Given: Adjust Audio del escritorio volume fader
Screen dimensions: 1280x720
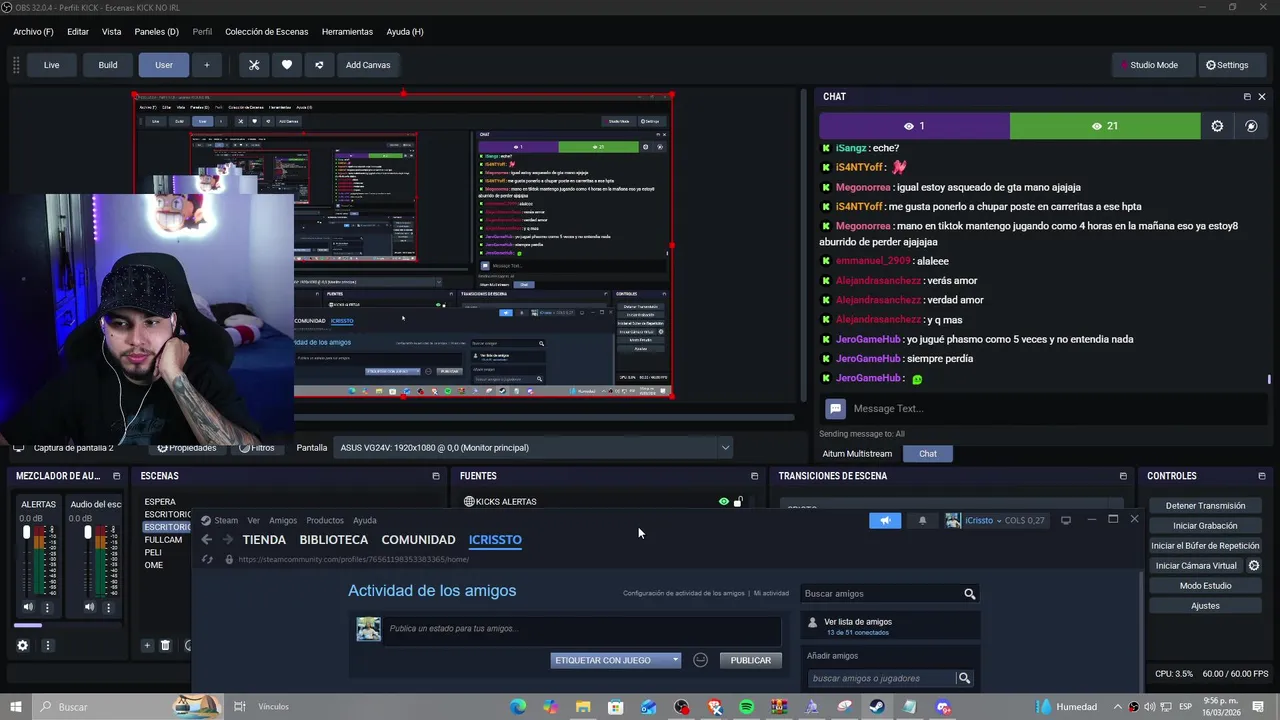Looking at the screenshot, I should [x=88, y=532].
